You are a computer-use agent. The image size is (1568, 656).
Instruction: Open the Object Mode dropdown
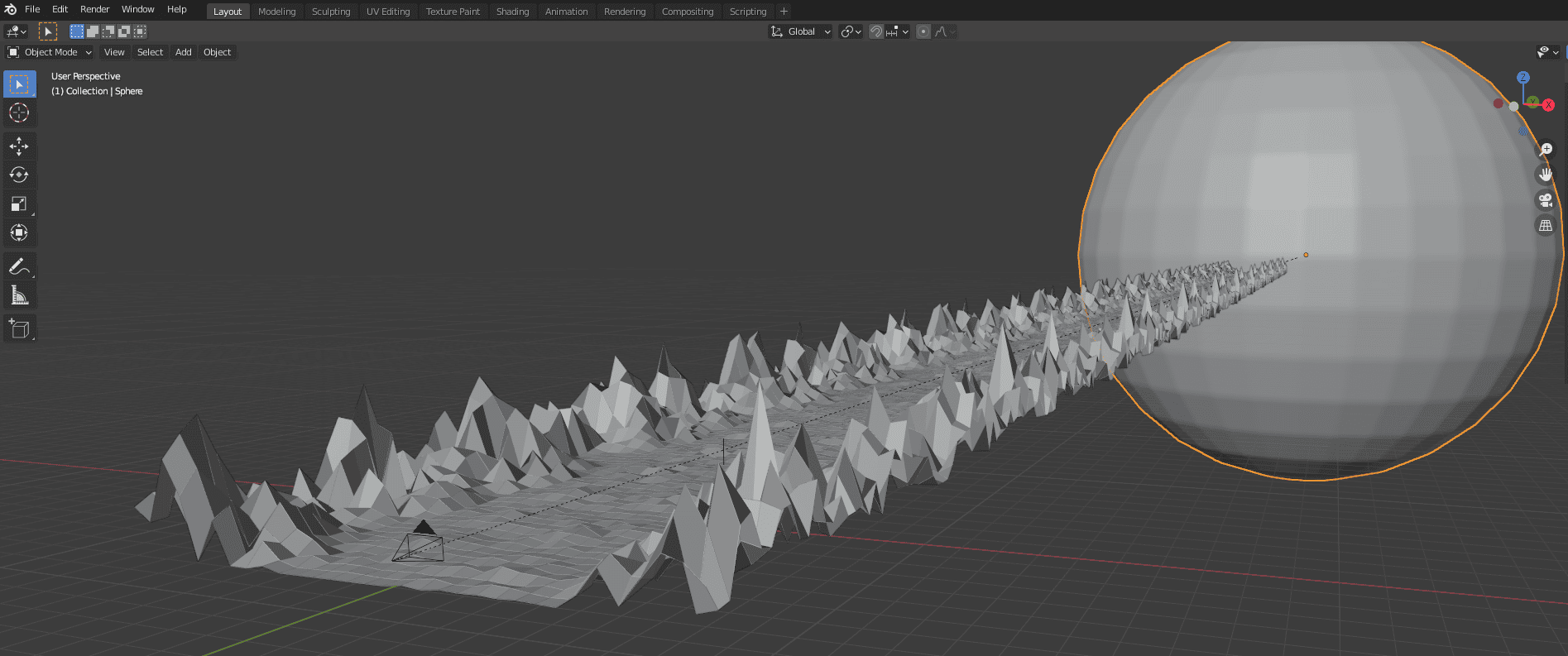pyautogui.click(x=50, y=52)
